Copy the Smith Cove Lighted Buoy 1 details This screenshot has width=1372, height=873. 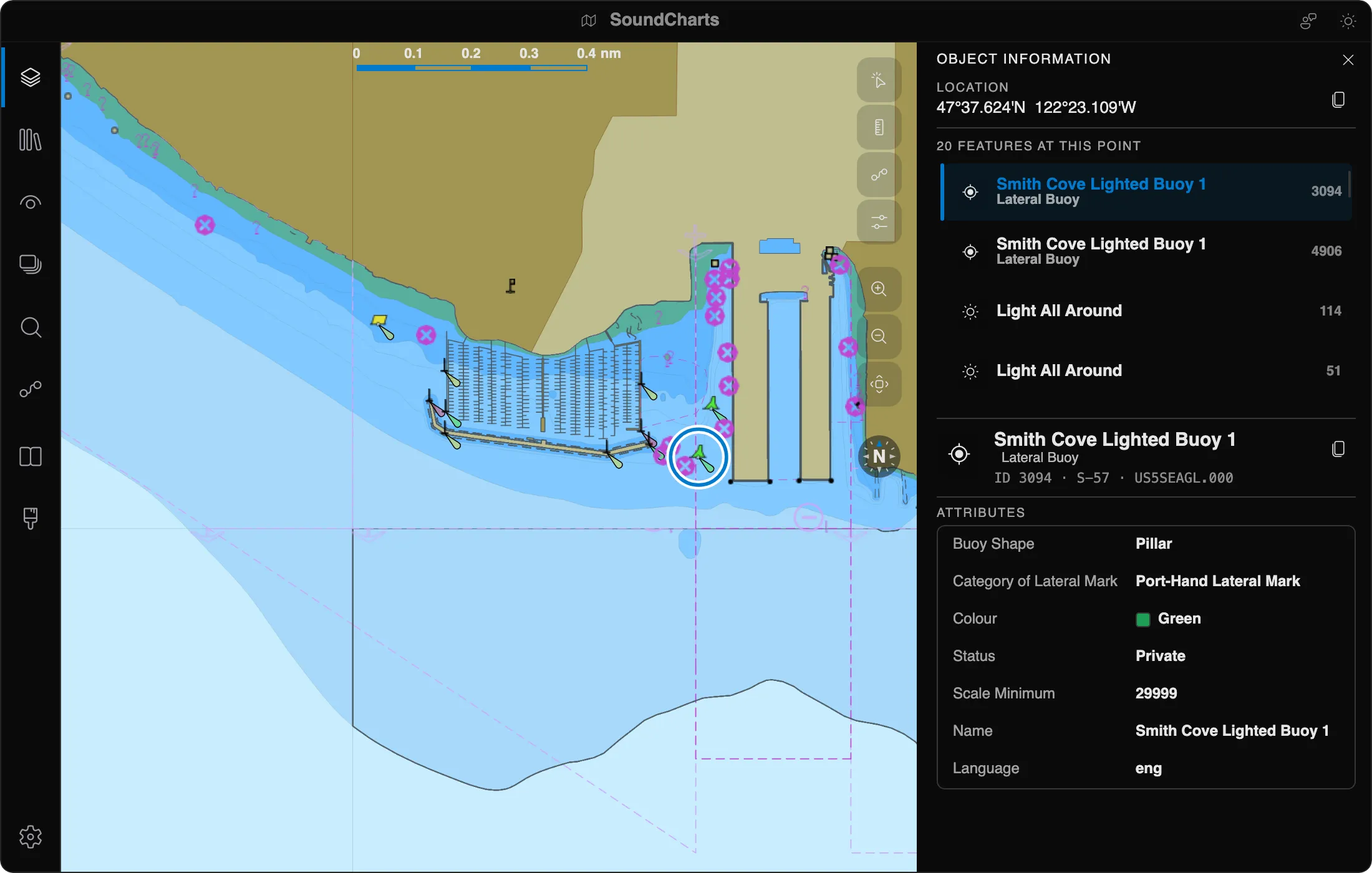click(1338, 449)
